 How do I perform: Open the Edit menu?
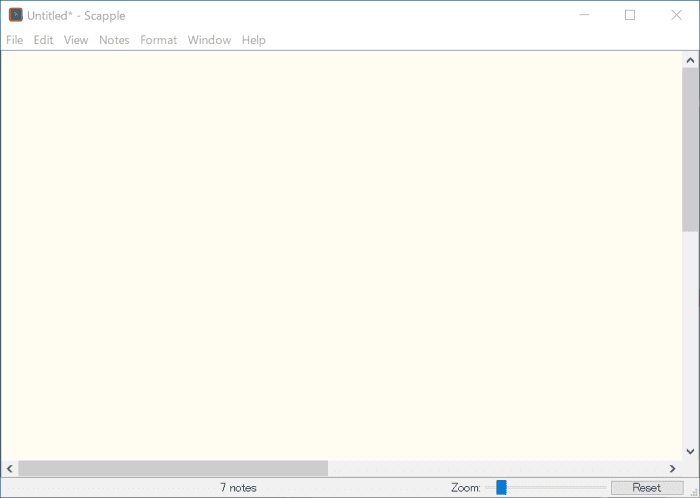coord(43,40)
